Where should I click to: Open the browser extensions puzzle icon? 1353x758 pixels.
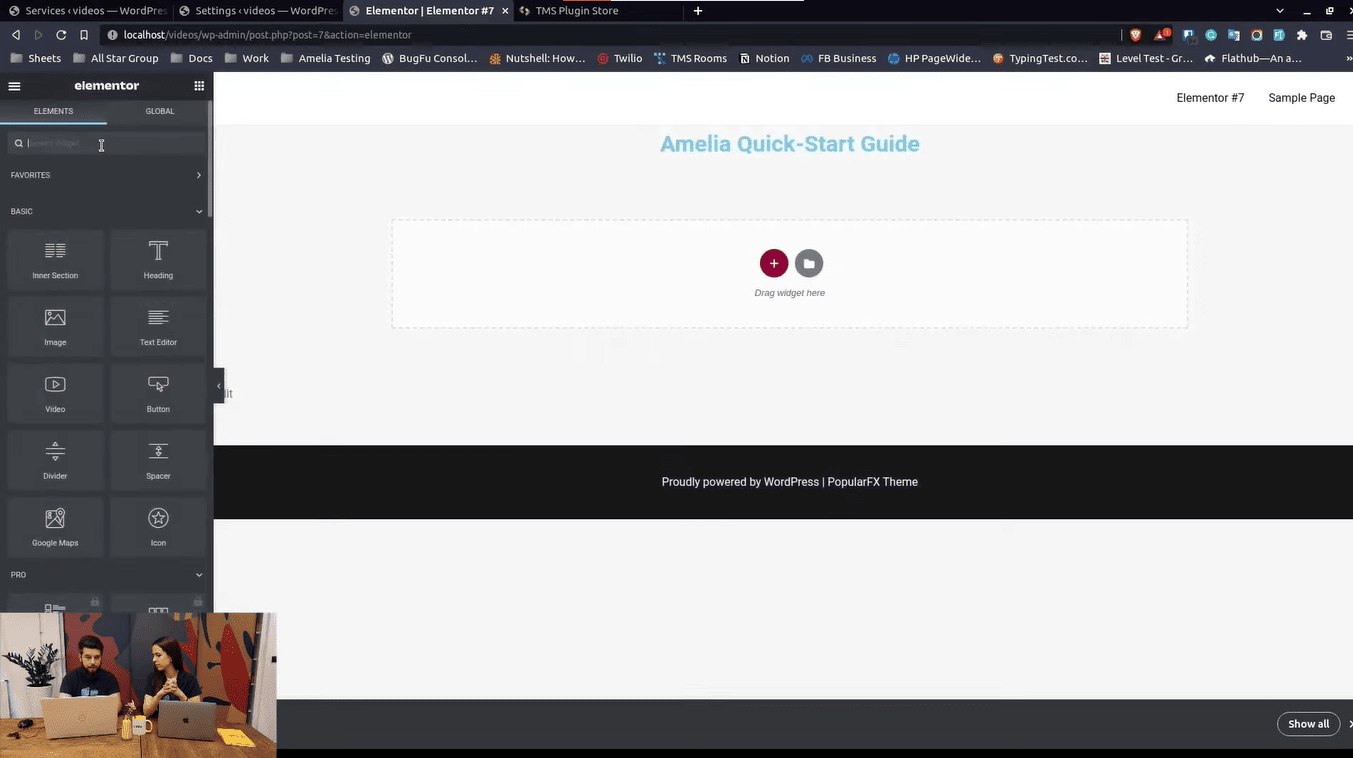point(1302,35)
